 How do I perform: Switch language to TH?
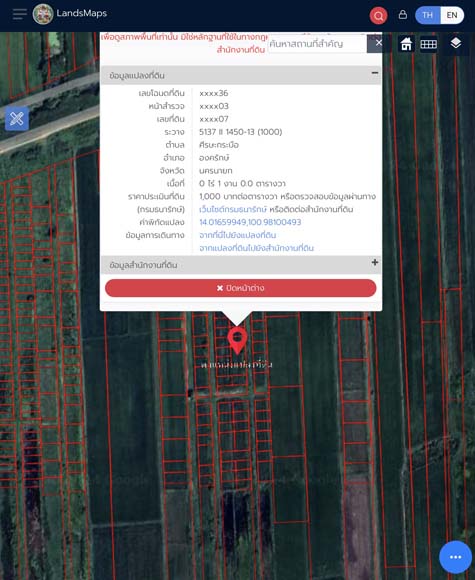coord(427,15)
